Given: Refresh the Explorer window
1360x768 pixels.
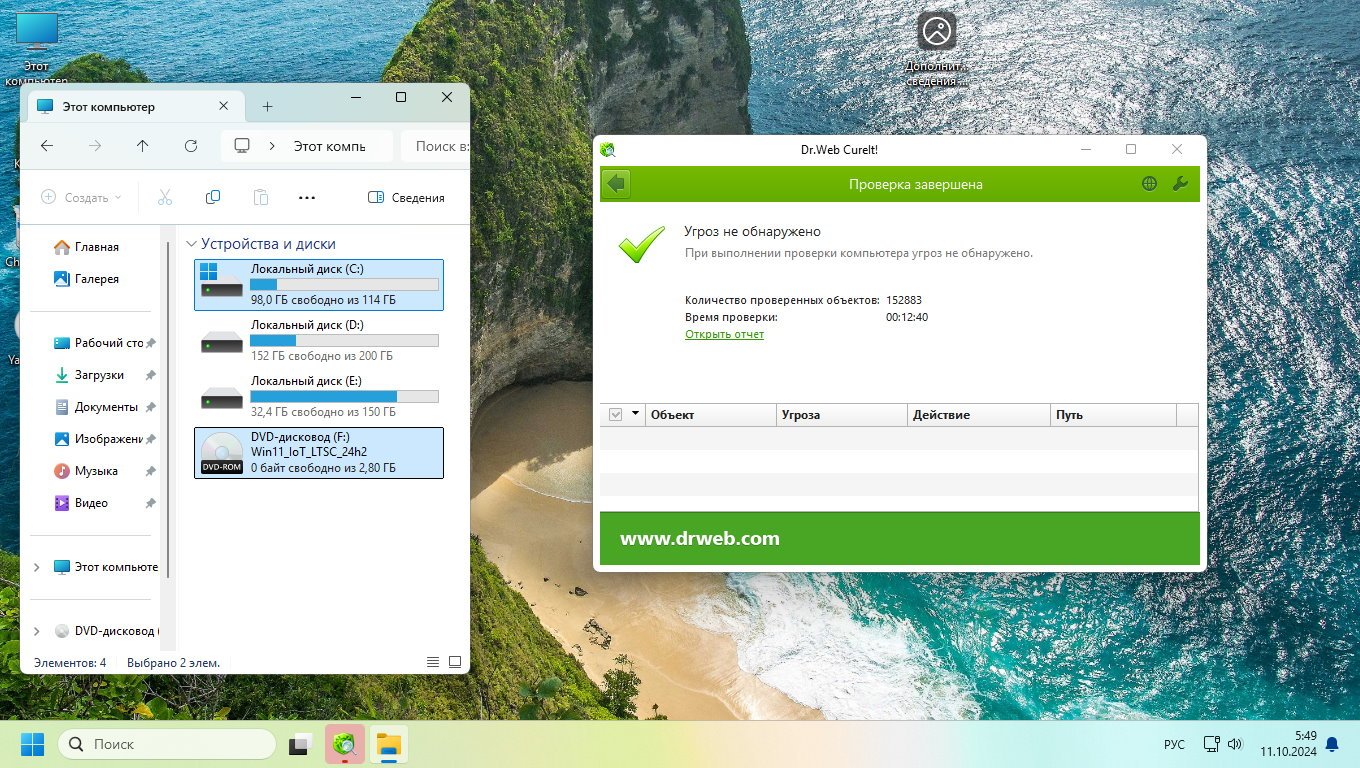Looking at the screenshot, I should [191, 146].
